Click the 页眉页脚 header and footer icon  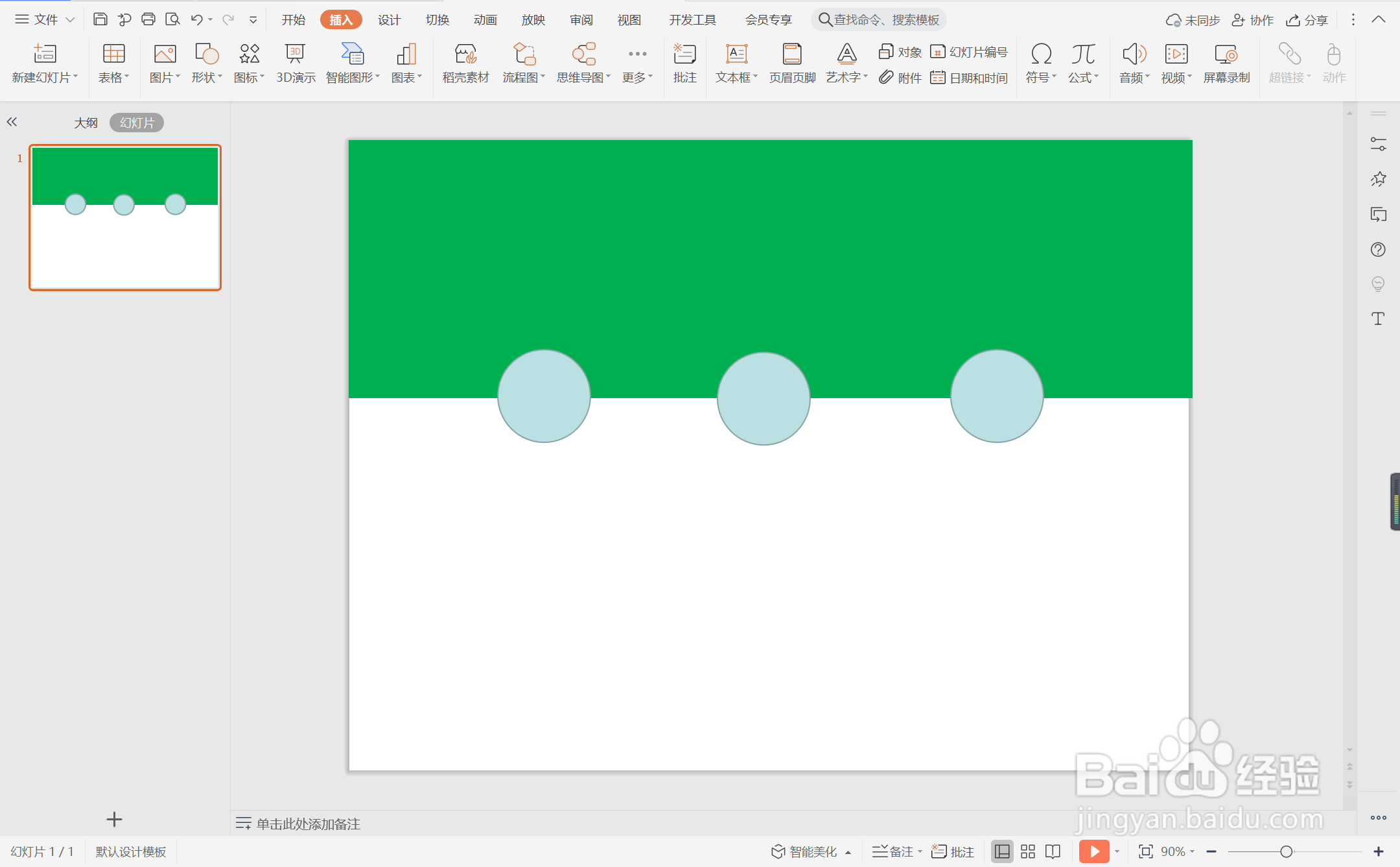791,63
